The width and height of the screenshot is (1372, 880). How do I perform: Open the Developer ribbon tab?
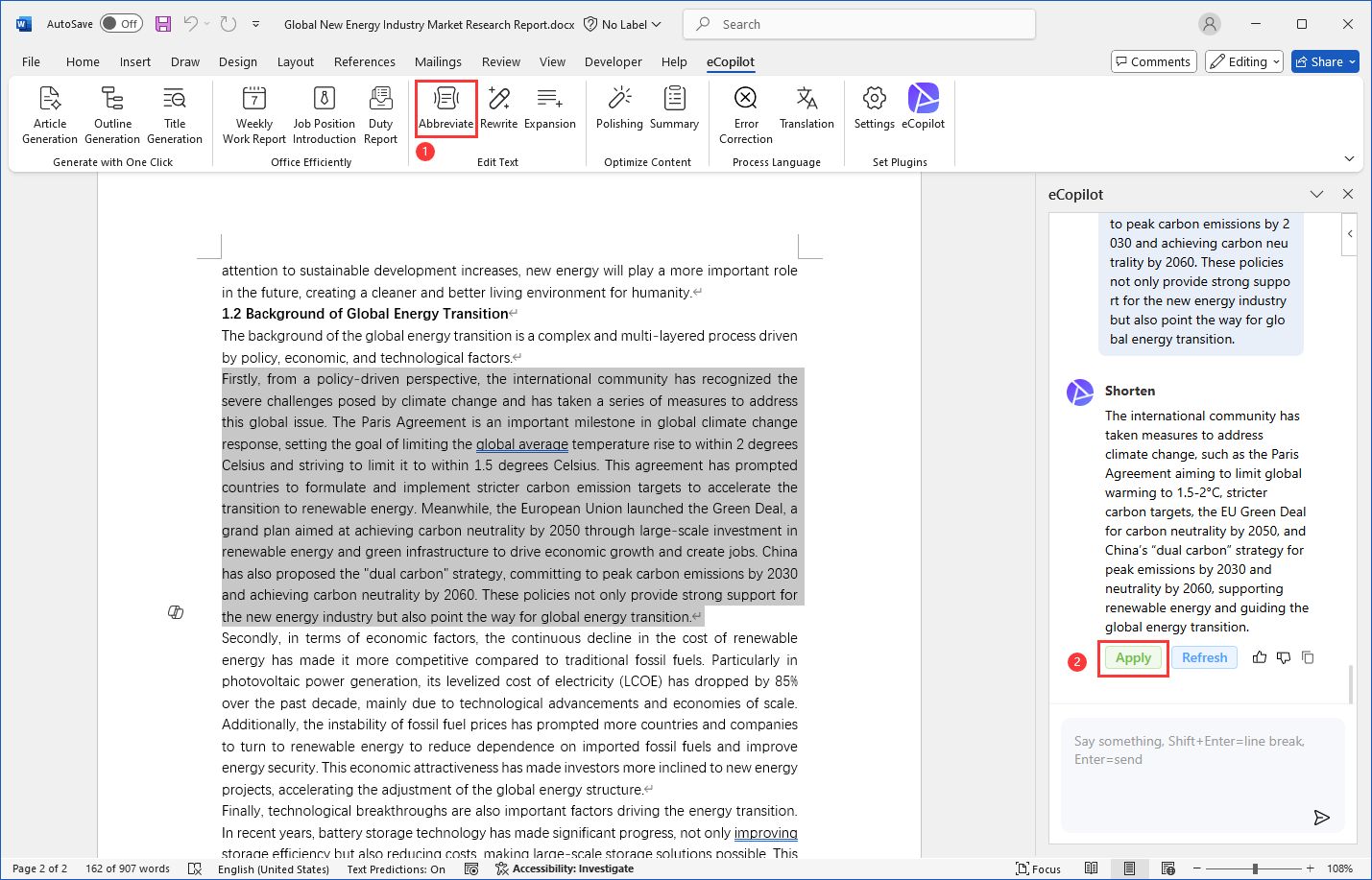(613, 61)
